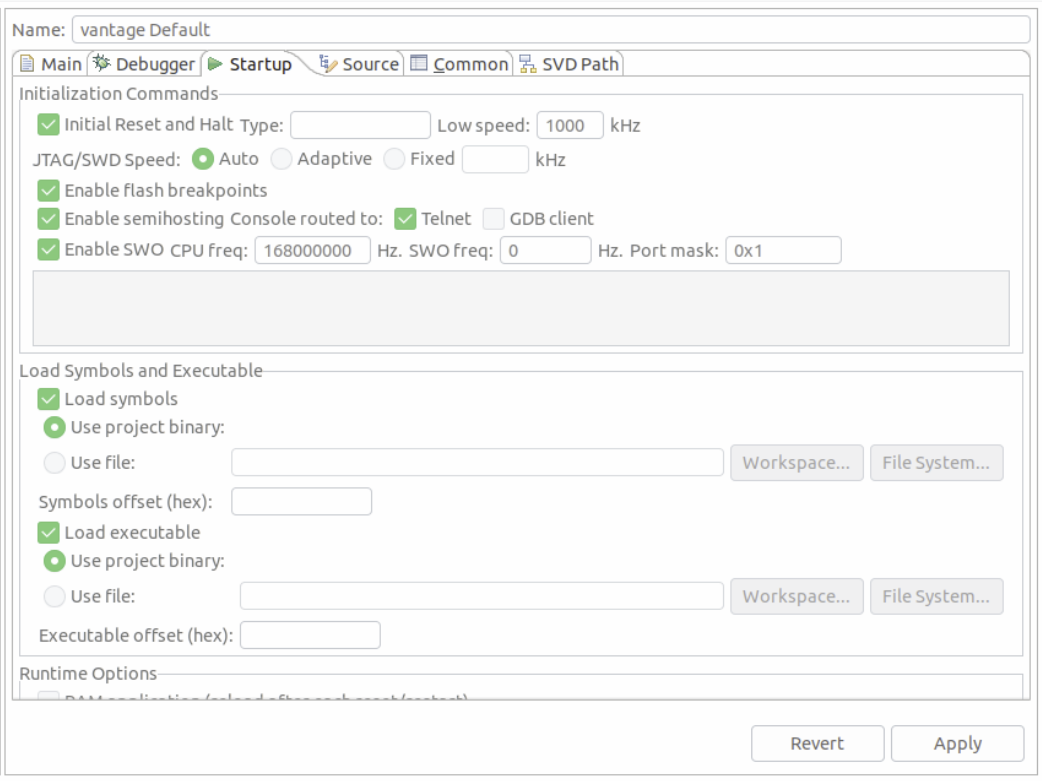The height and width of the screenshot is (781, 1042).
Task: Click the Startup tab green arrow icon
Action: (215, 61)
